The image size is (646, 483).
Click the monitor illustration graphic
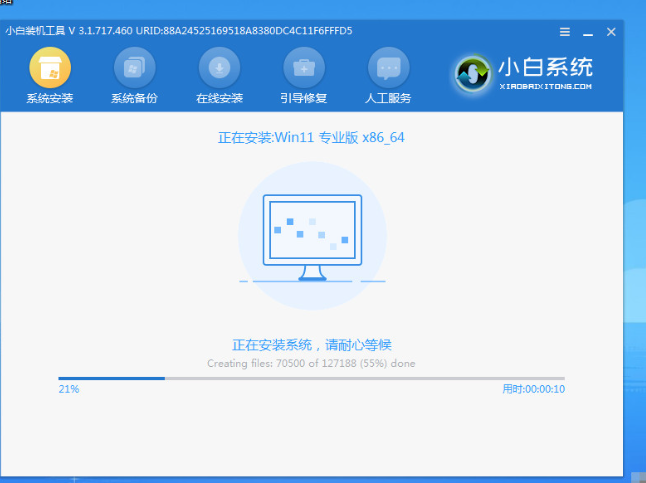[312, 238]
